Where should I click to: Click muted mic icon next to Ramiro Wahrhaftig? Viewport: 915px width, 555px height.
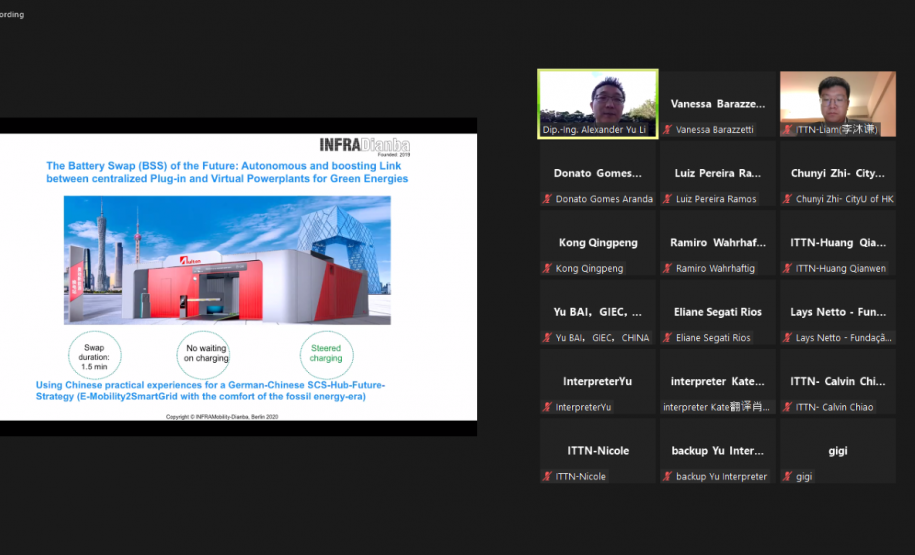click(667, 268)
